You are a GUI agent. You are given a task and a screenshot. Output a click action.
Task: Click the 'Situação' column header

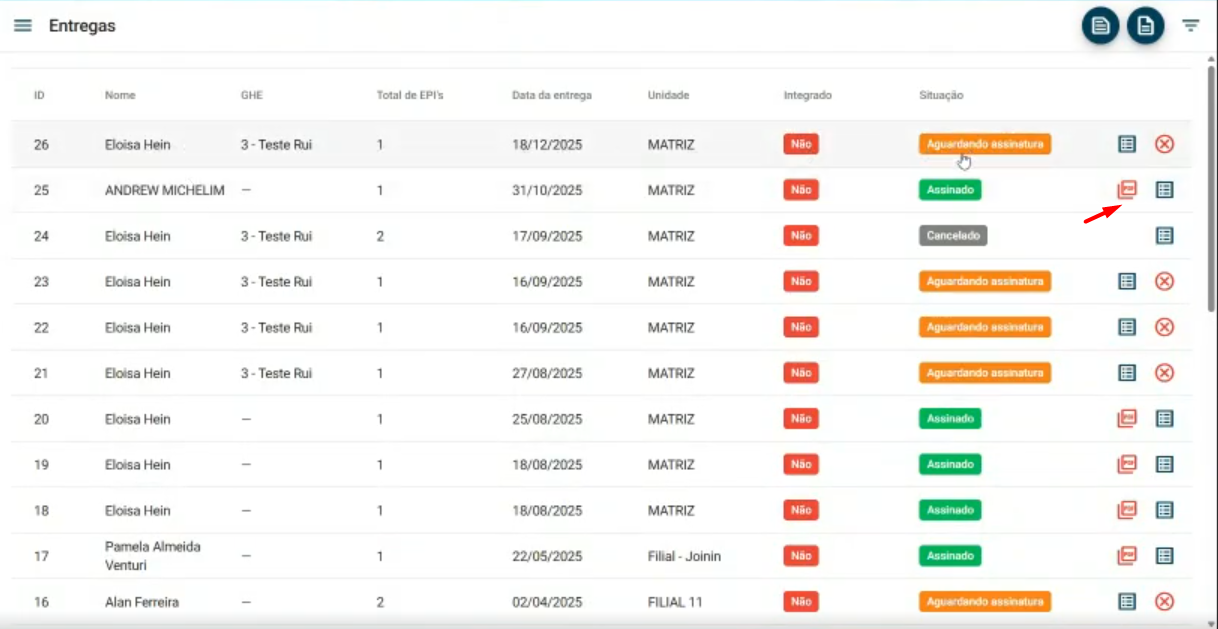pos(941,96)
